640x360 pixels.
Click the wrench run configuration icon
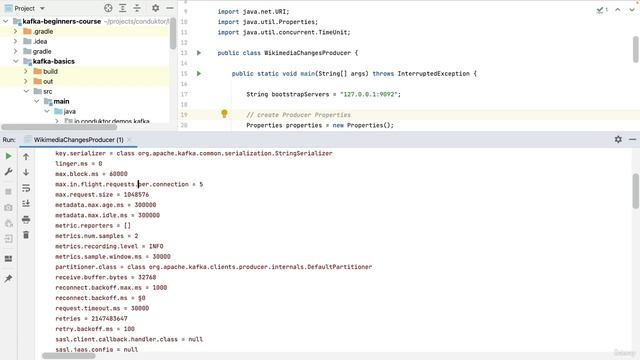(8, 171)
